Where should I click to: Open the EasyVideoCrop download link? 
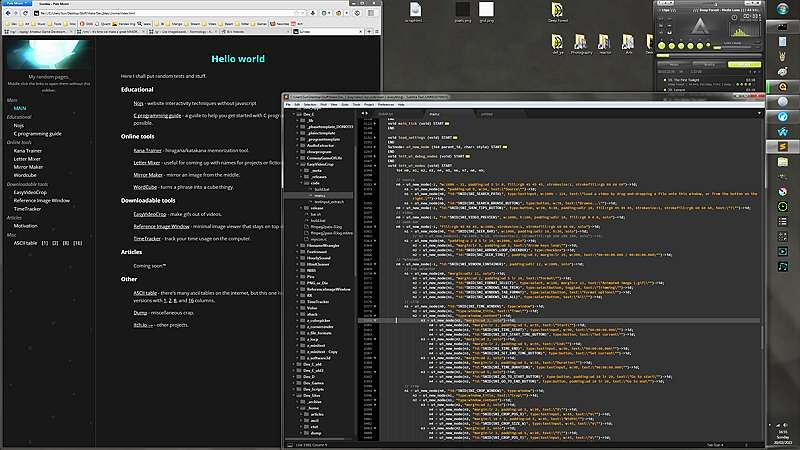[x=151, y=214]
